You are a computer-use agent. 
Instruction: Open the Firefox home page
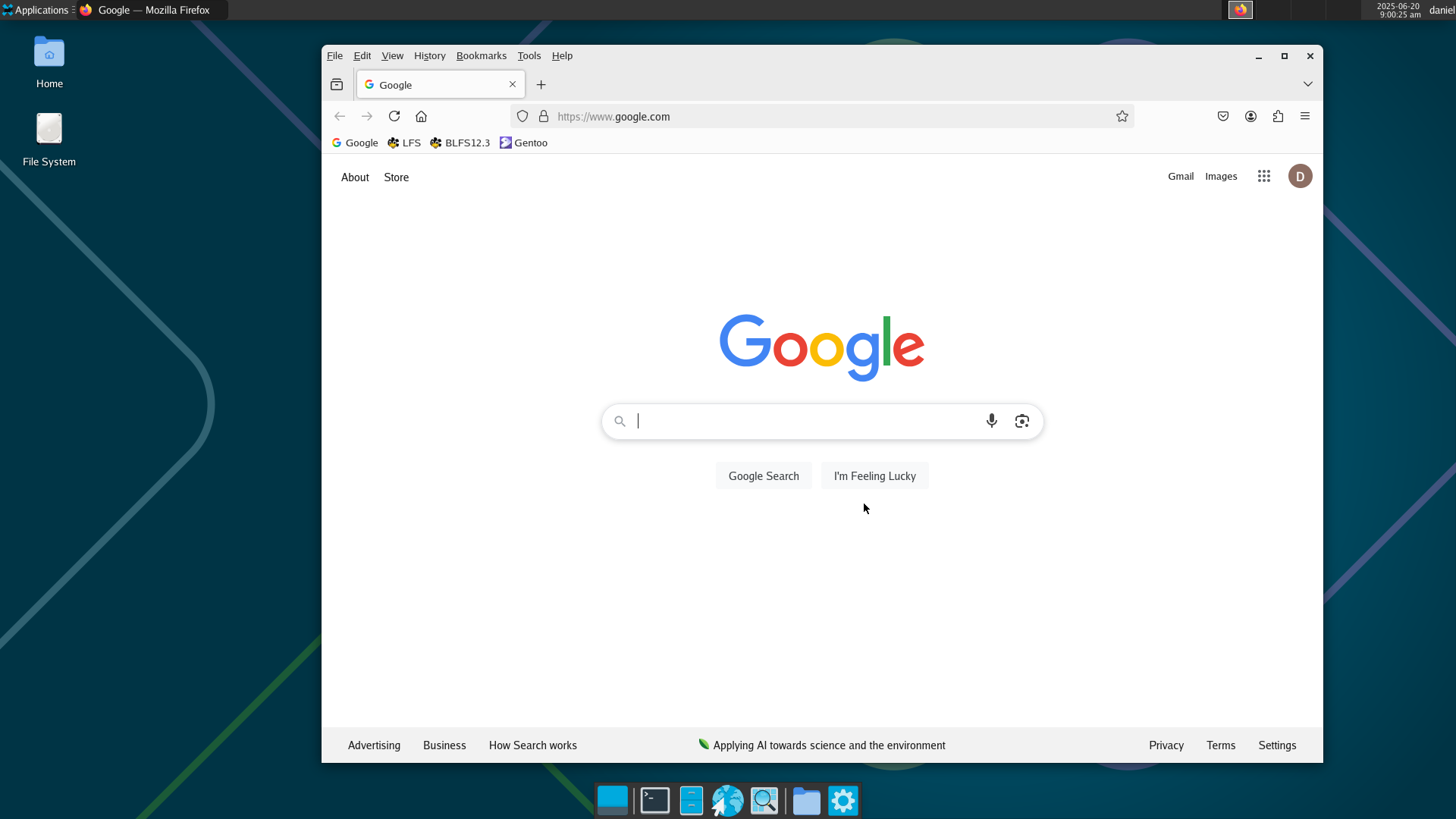point(422,116)
